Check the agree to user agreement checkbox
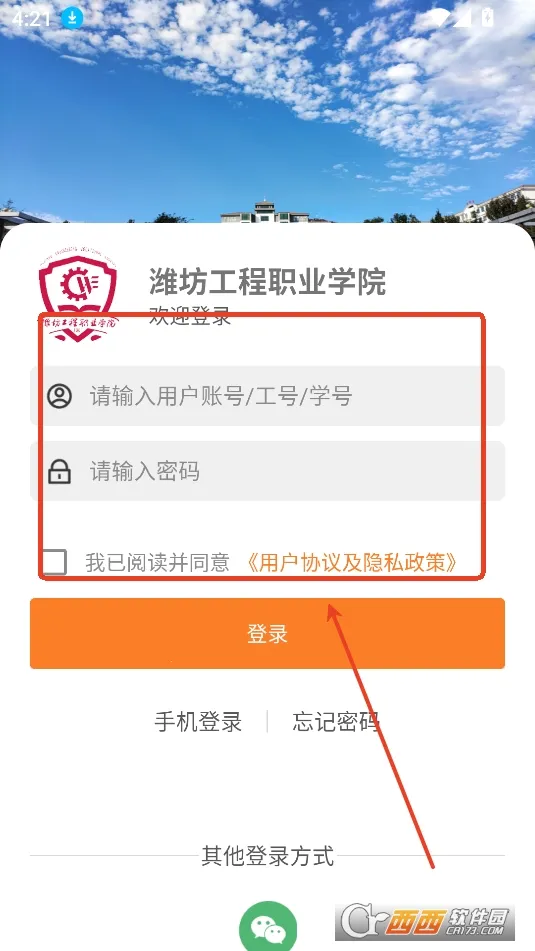The width and height of the screenshot is (535, 951). 53,562
